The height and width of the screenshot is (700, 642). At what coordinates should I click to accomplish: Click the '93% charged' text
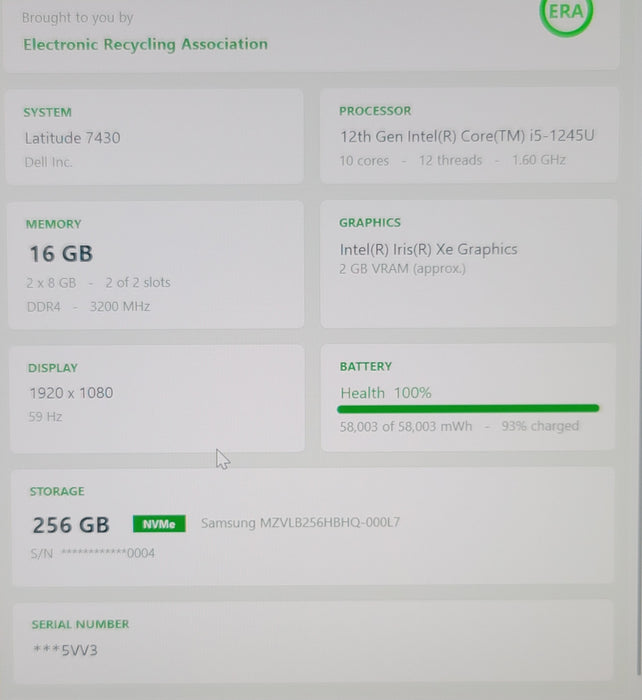click(x=540, y=426)
